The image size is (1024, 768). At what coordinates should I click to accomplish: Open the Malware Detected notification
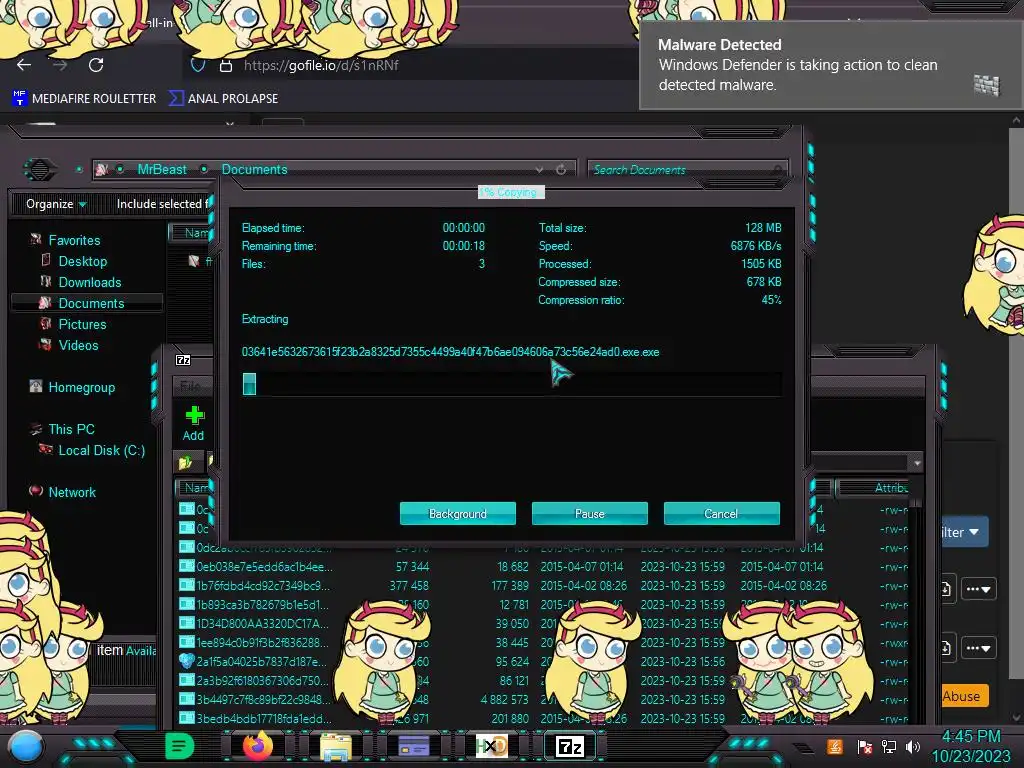point(829,65)
